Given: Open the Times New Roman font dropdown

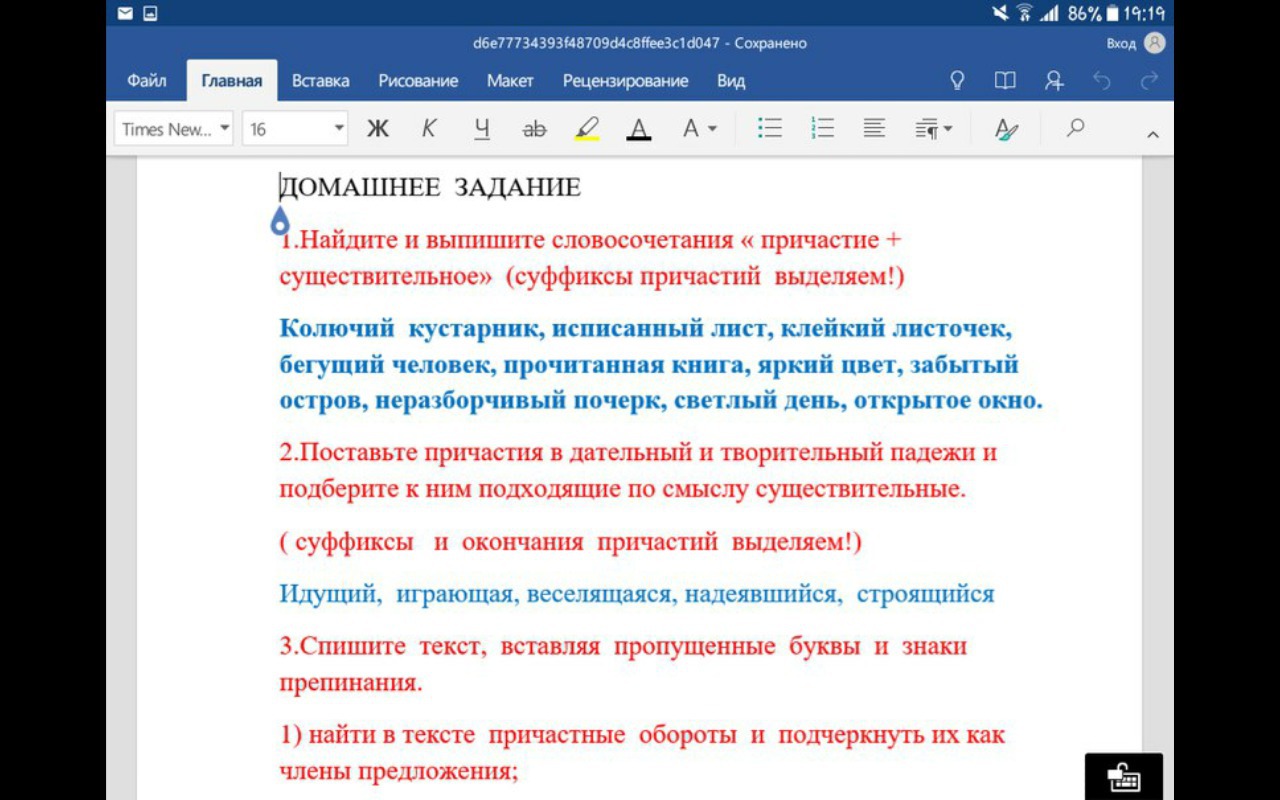Looking at the screenshot, I should (x=175, y=129).
